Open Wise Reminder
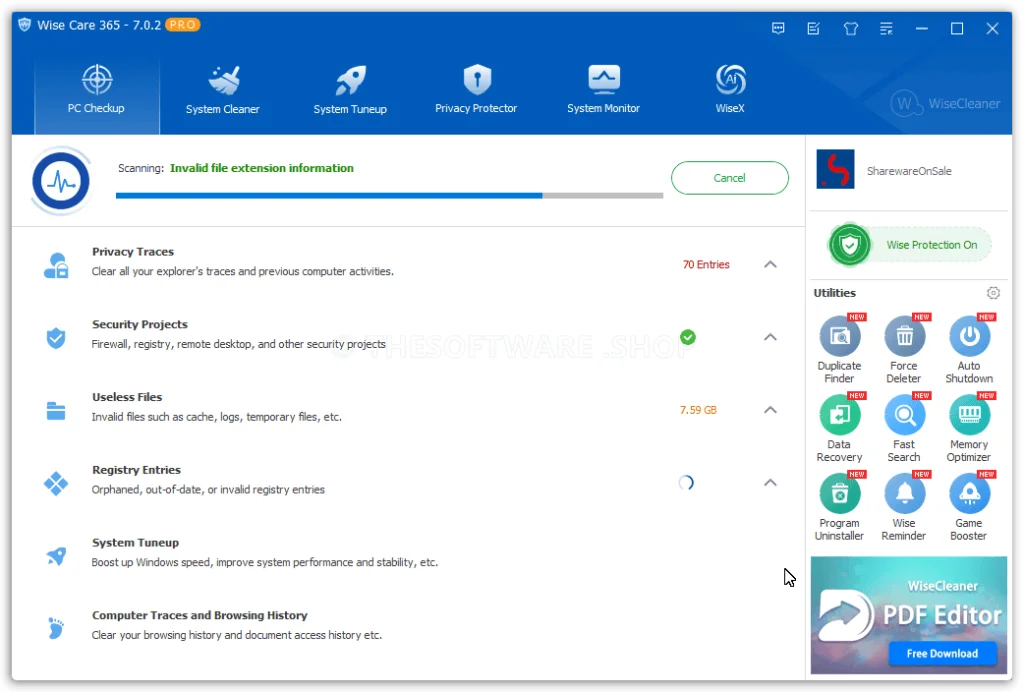This screenshot has height=692, width=1024. (x=904, y=494)
